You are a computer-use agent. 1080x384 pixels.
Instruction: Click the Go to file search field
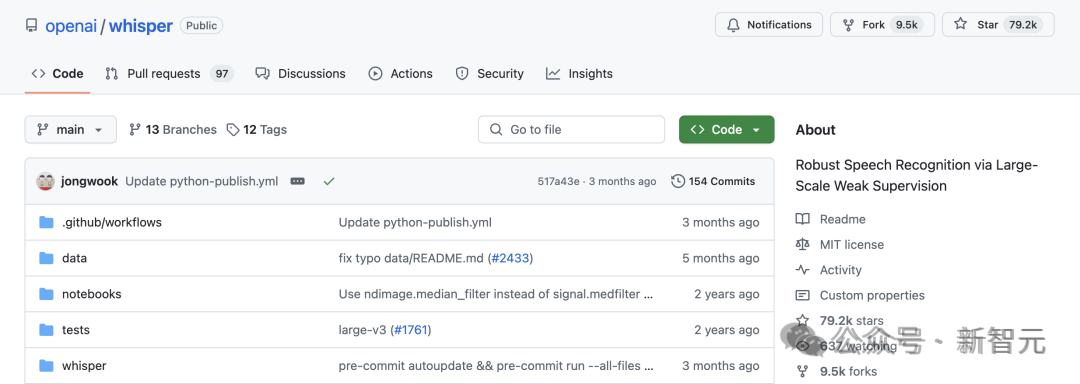pyautogui.click(x=571, y=129)
